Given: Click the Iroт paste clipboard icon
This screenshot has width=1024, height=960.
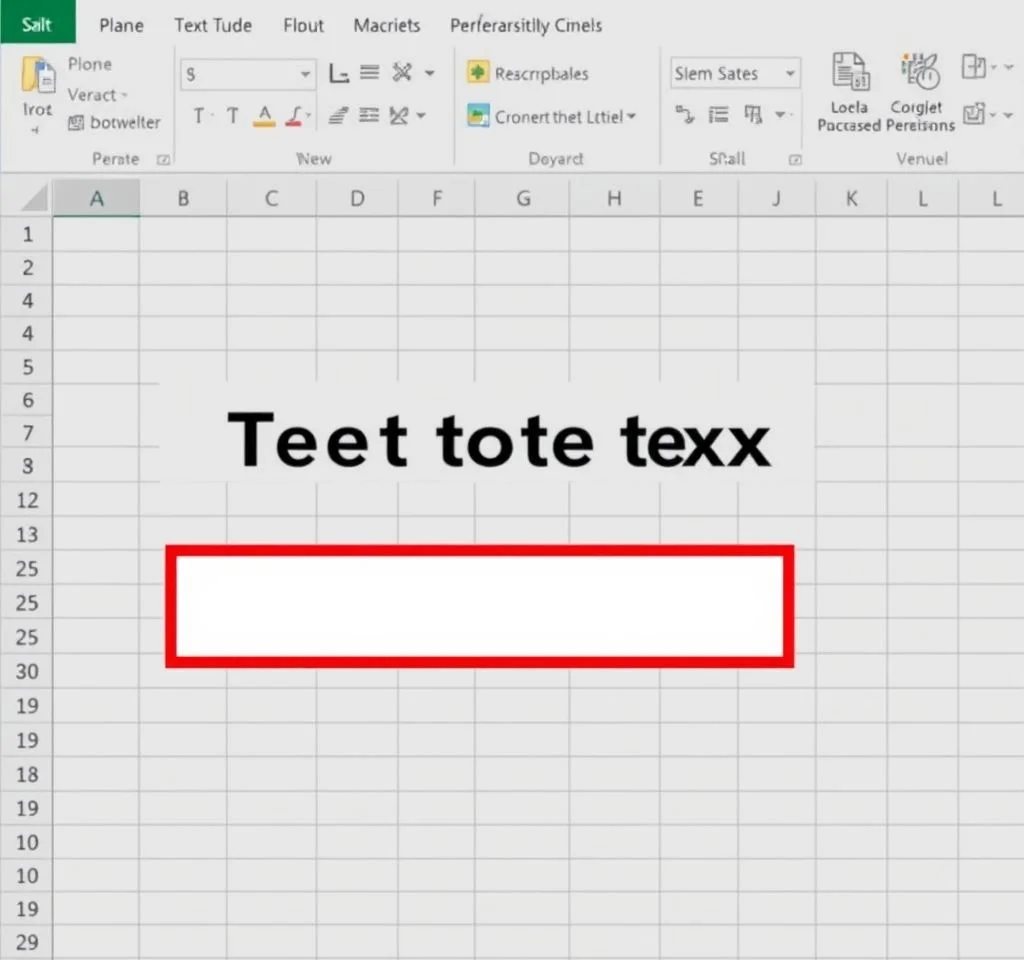Looking at the screenshot, I should click(x=39, y=77).
